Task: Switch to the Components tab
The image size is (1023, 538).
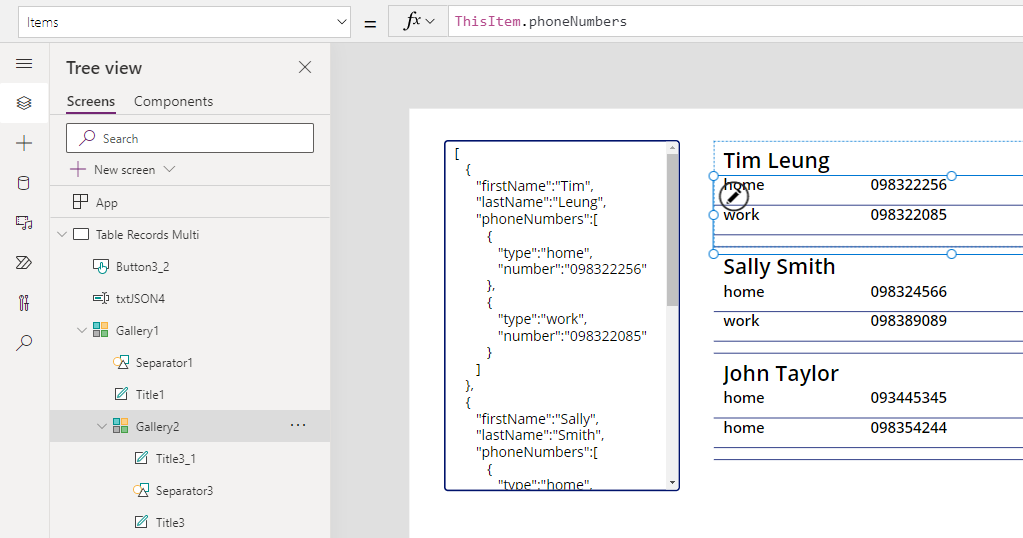Action: [x=173, y=101]
